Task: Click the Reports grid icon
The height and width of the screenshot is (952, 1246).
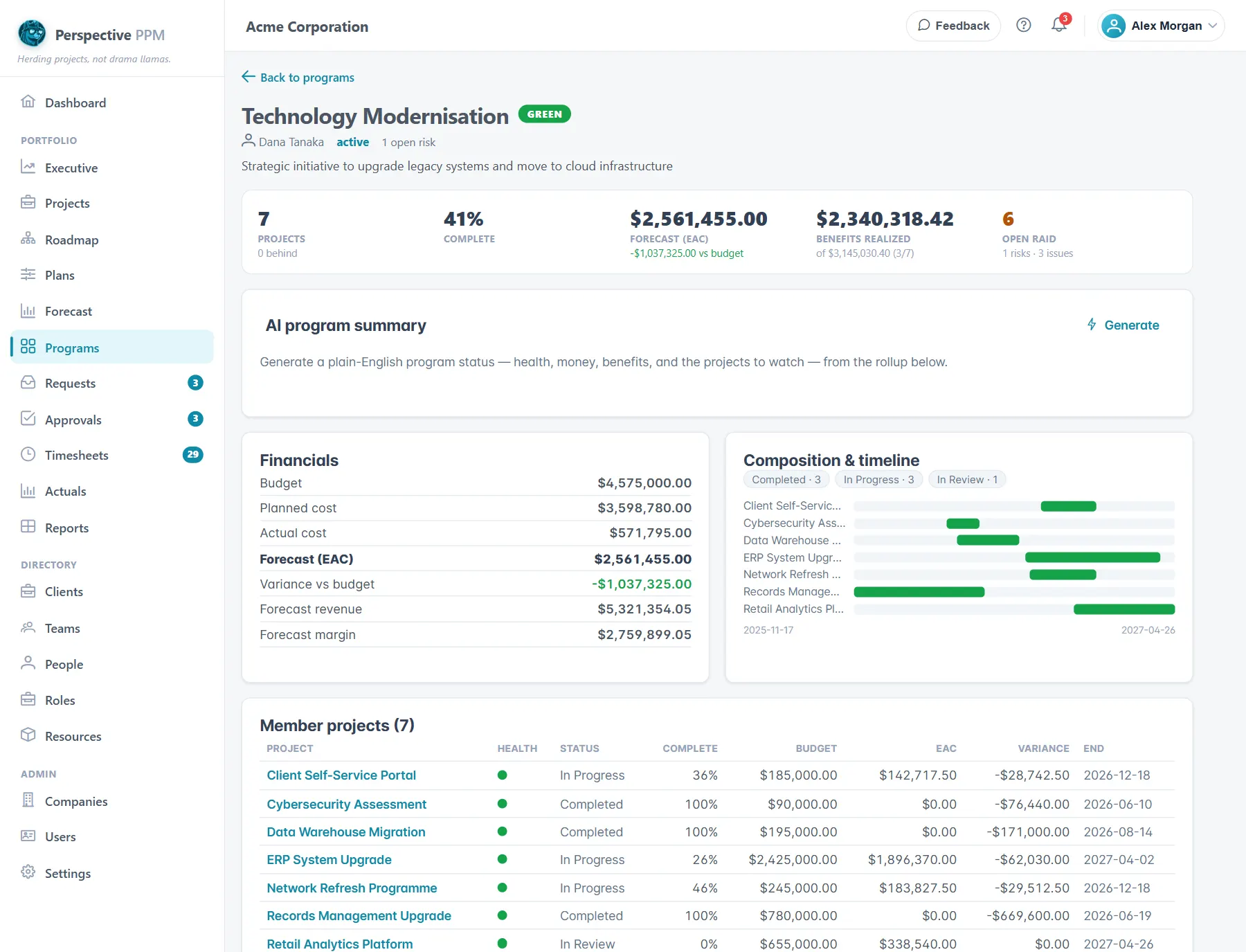Action: 28,526
